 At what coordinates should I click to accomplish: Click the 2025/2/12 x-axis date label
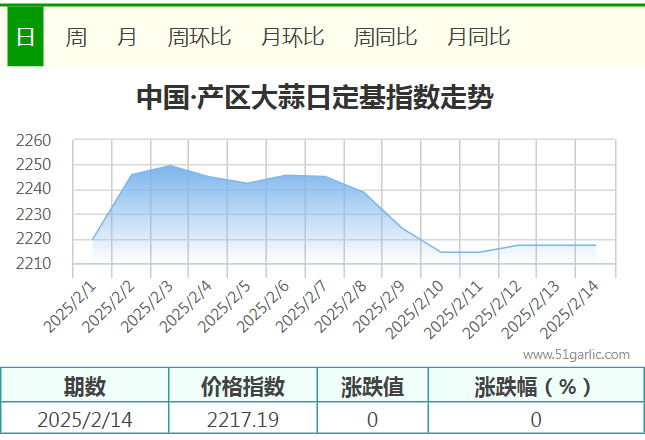click(492, 310)
